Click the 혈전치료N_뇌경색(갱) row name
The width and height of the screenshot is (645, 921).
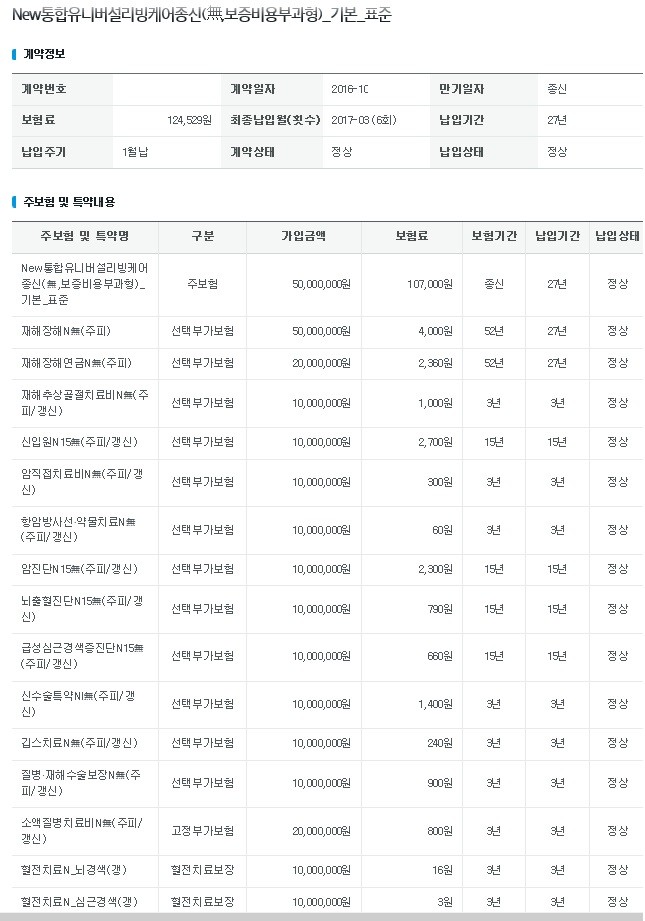(x=74, y=870)
